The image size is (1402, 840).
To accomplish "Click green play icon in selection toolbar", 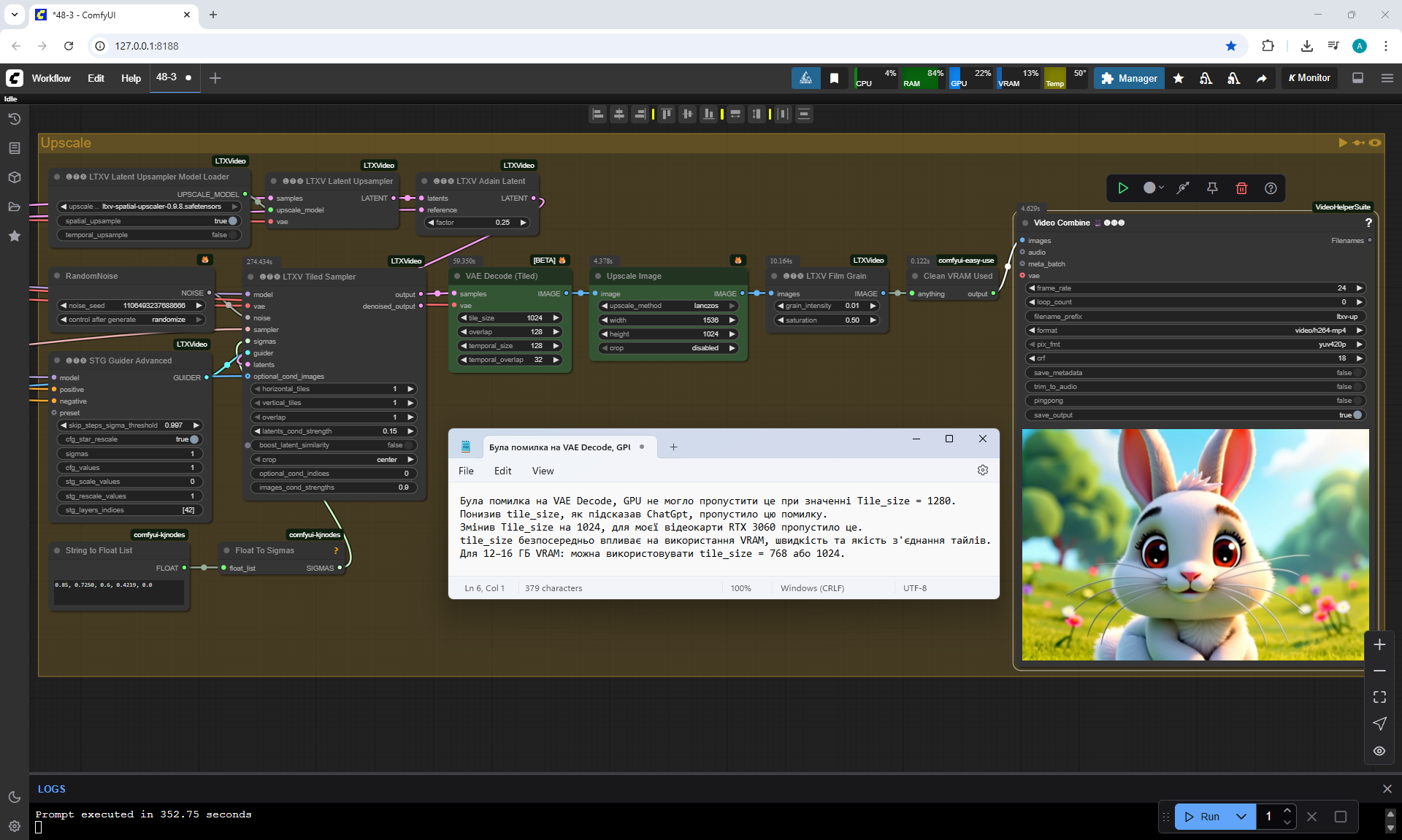I will point(1123,188).
